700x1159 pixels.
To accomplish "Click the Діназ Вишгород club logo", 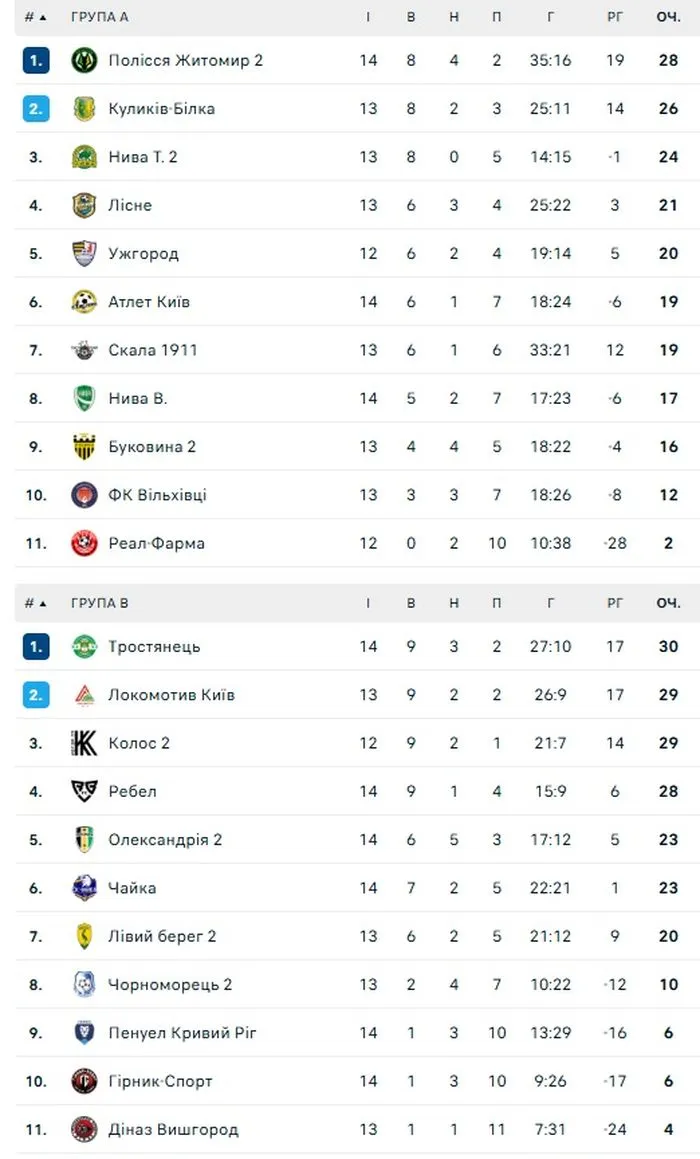I will click(x=84, y=1130).
